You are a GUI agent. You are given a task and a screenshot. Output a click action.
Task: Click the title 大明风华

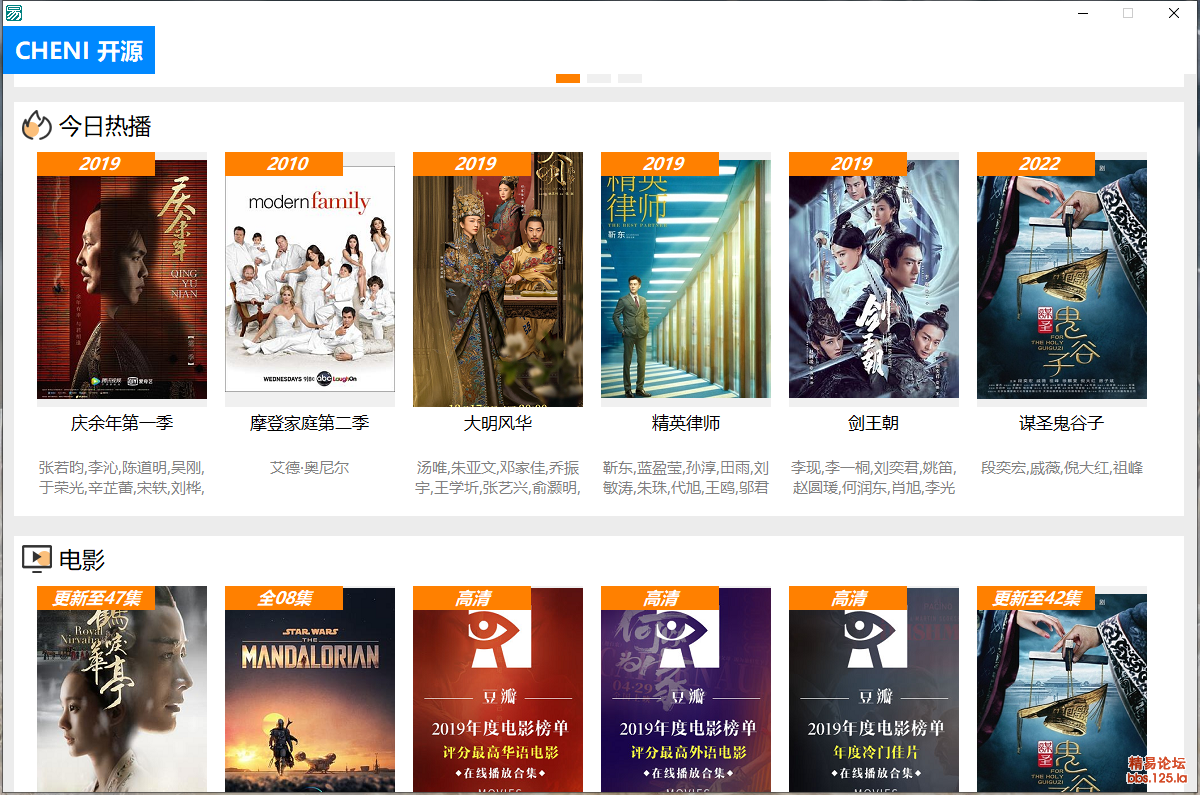coord(498,423)
